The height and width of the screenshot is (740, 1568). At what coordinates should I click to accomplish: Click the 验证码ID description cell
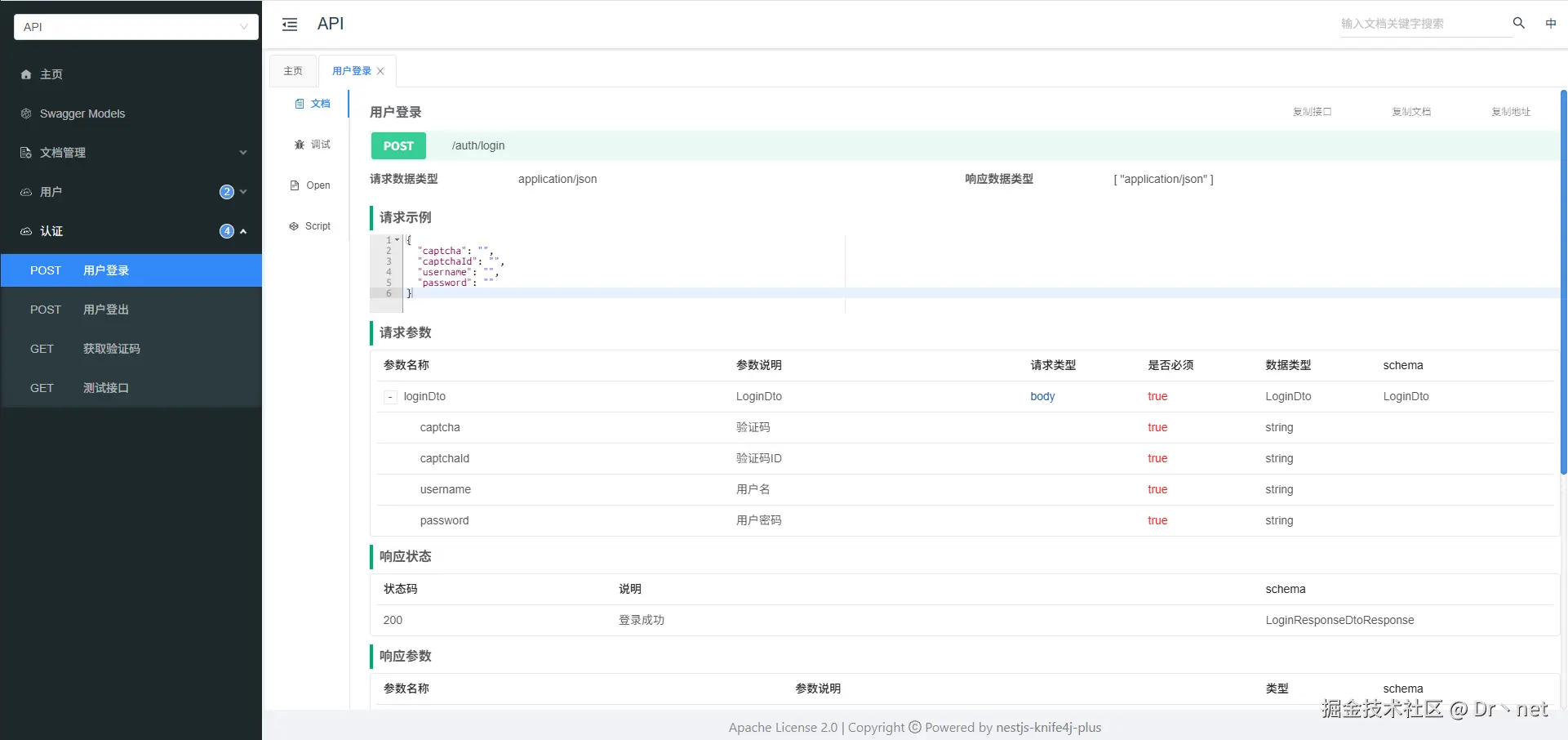click(759, 459)
